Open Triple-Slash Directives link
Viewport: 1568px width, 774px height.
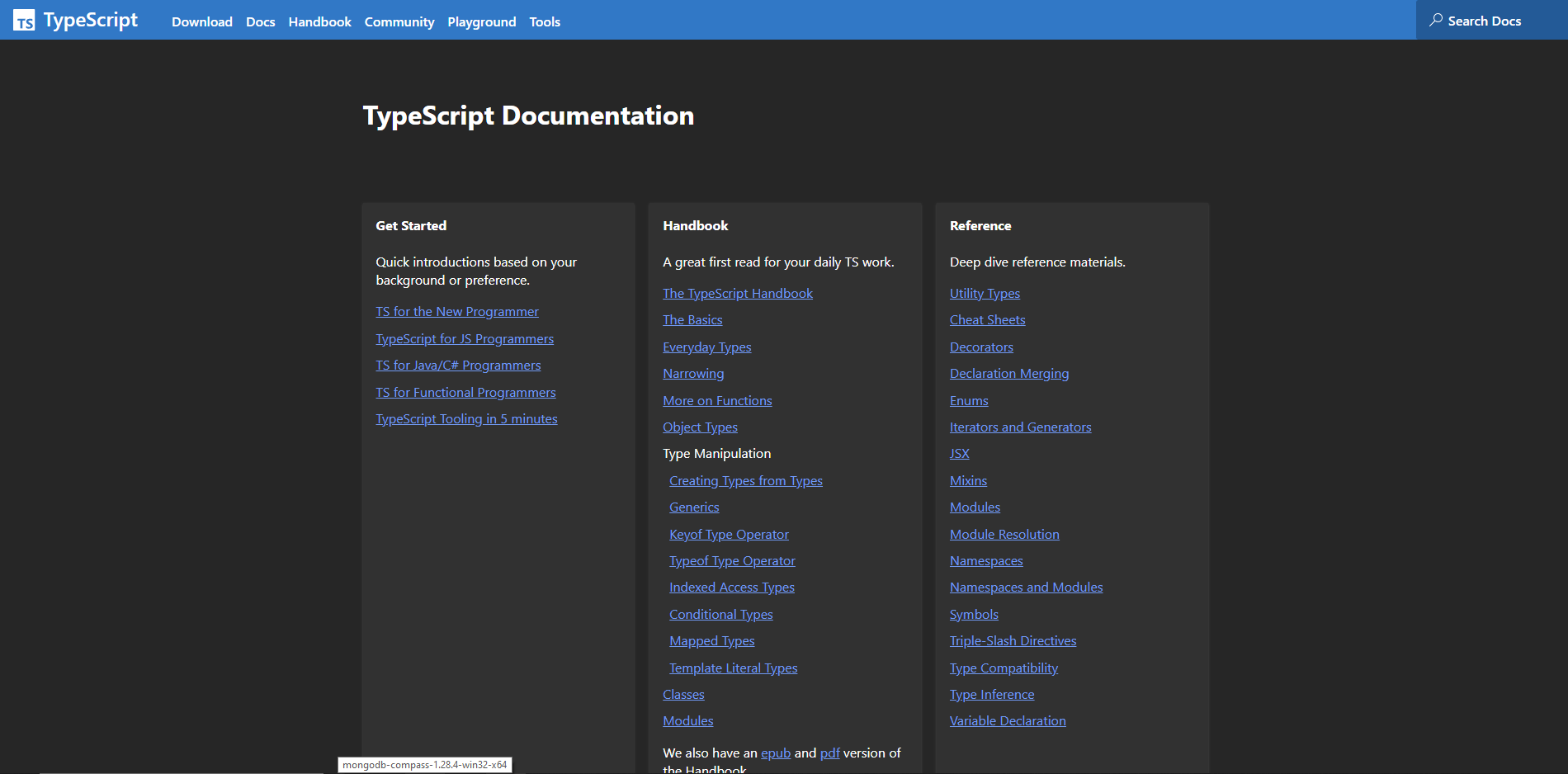[1013, 641]
